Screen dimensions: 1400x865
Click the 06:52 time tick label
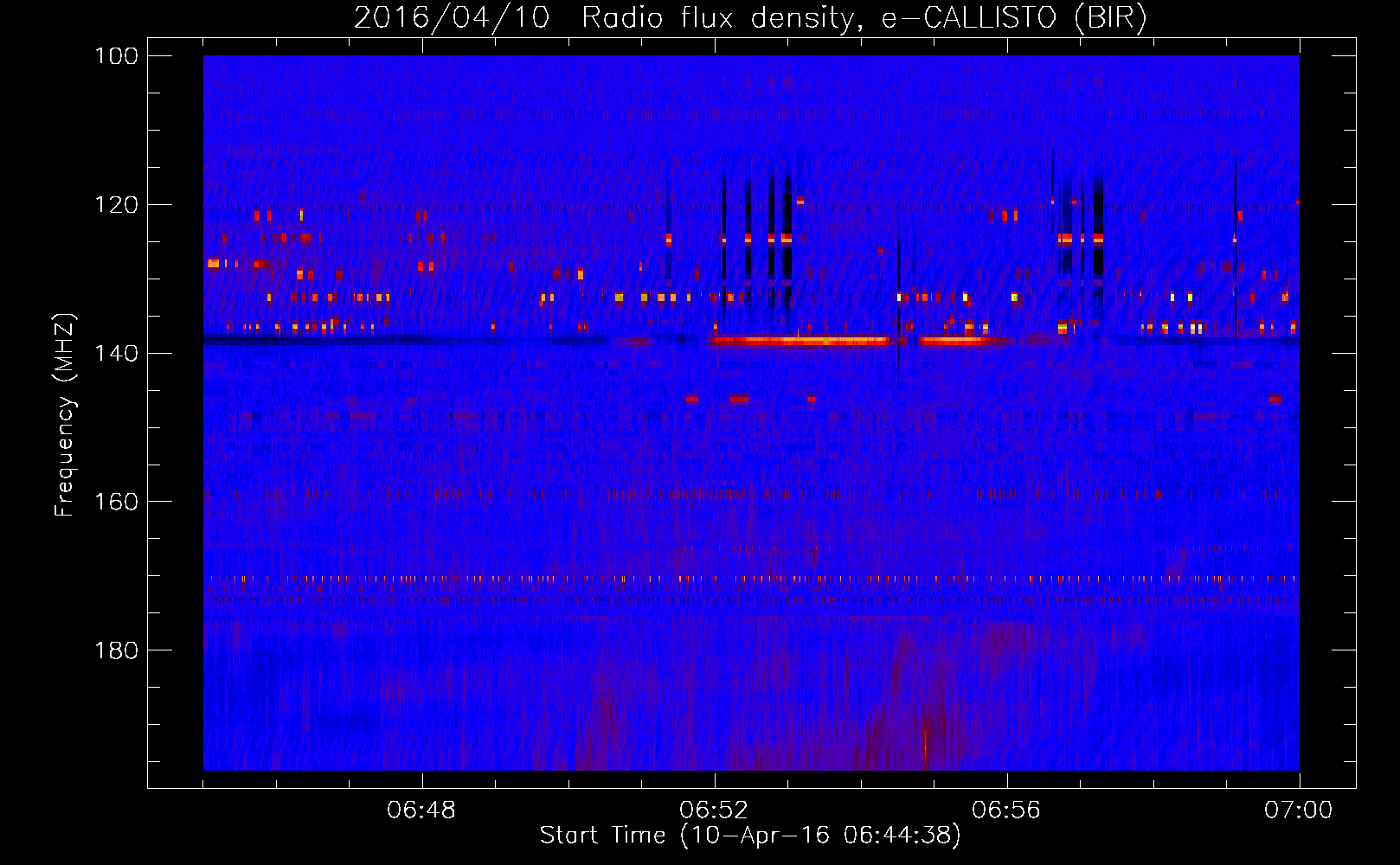click(714, 811)
